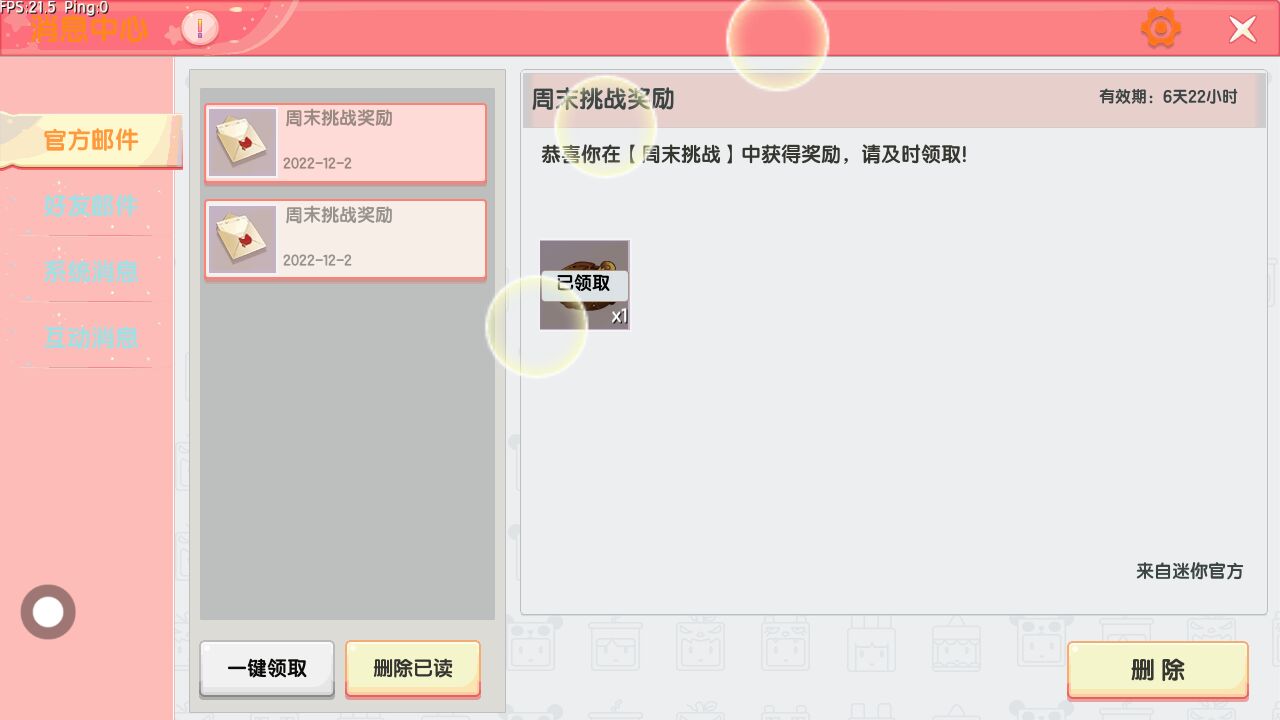Go to the 互动消息 tab
The image size is (1280, 720).
click(x=91, y=338)
